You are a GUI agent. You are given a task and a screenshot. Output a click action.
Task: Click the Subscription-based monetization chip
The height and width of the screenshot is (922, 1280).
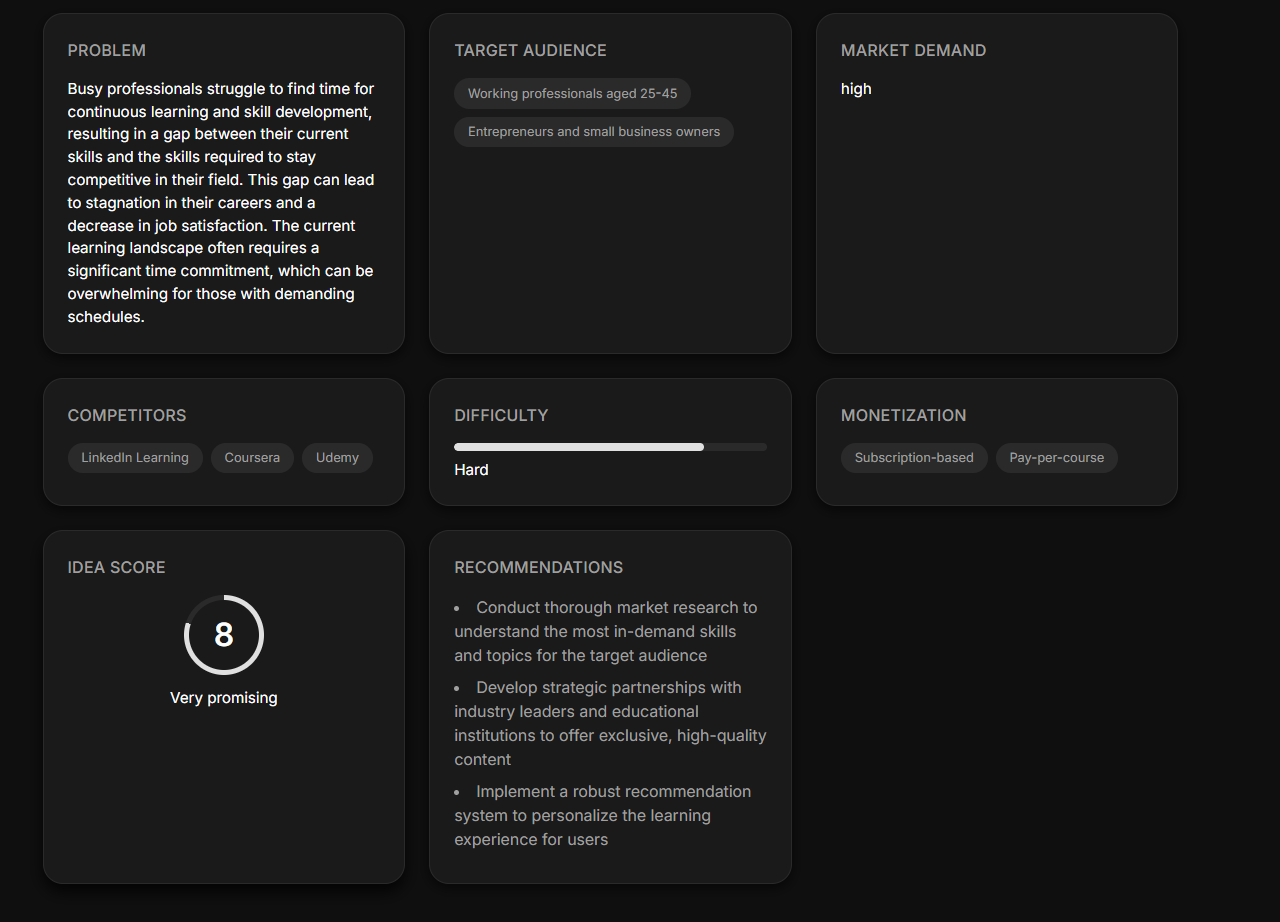coord(914,458)
